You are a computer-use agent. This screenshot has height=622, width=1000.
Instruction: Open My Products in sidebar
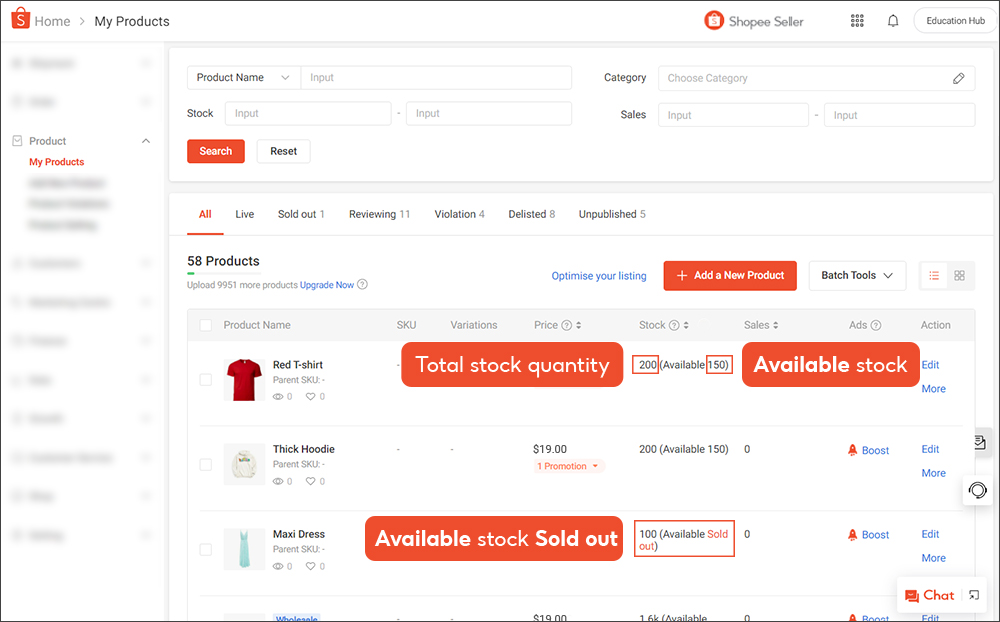coord(57,162)
